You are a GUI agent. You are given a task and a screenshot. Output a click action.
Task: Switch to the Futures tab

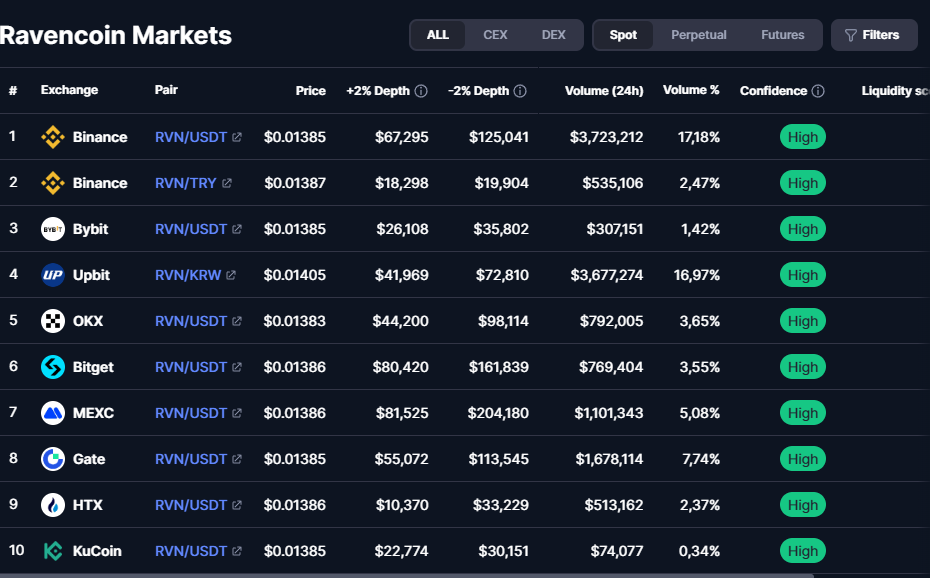(783, 35)
